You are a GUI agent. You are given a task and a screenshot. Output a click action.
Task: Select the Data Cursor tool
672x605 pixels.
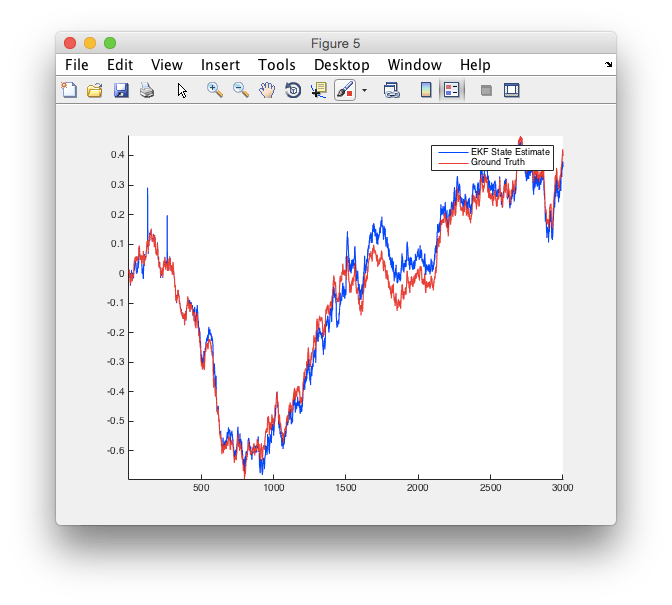point(319,90)
